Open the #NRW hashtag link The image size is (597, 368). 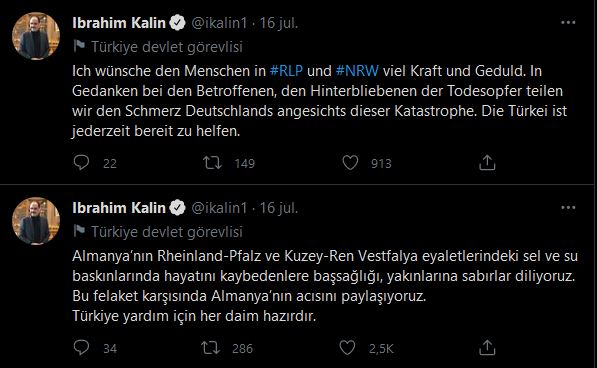coord(357,71)
